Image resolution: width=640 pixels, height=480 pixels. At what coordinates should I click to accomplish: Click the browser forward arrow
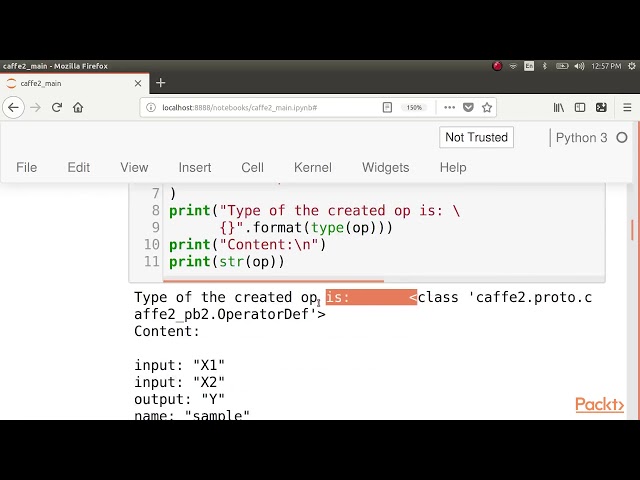click(36, 107)
